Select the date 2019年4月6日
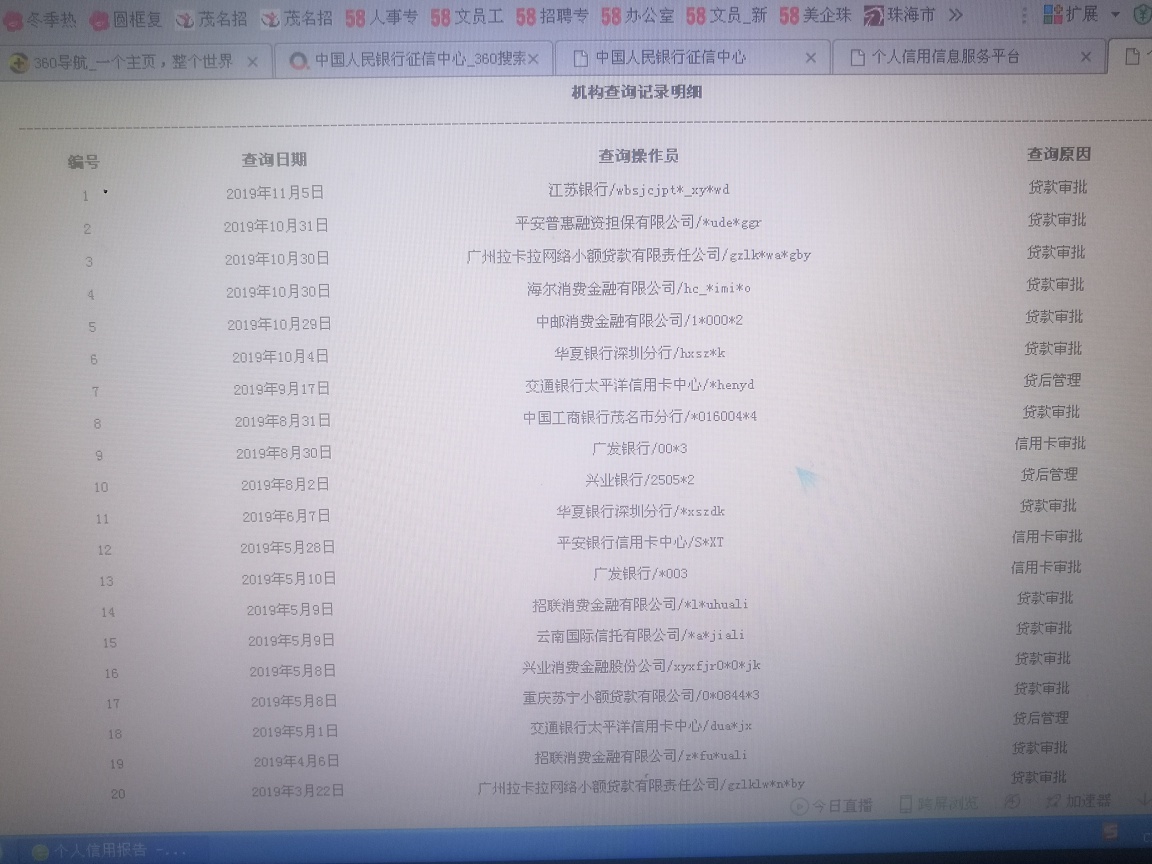This screenshot has width=1152, height=864. 297,762
